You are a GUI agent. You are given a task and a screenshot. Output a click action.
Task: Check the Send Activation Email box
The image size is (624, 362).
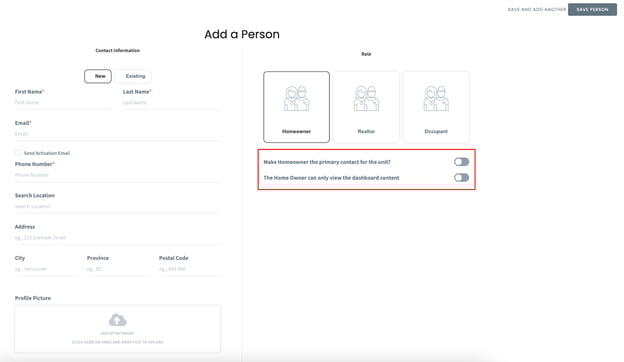(x=18, y=153)
